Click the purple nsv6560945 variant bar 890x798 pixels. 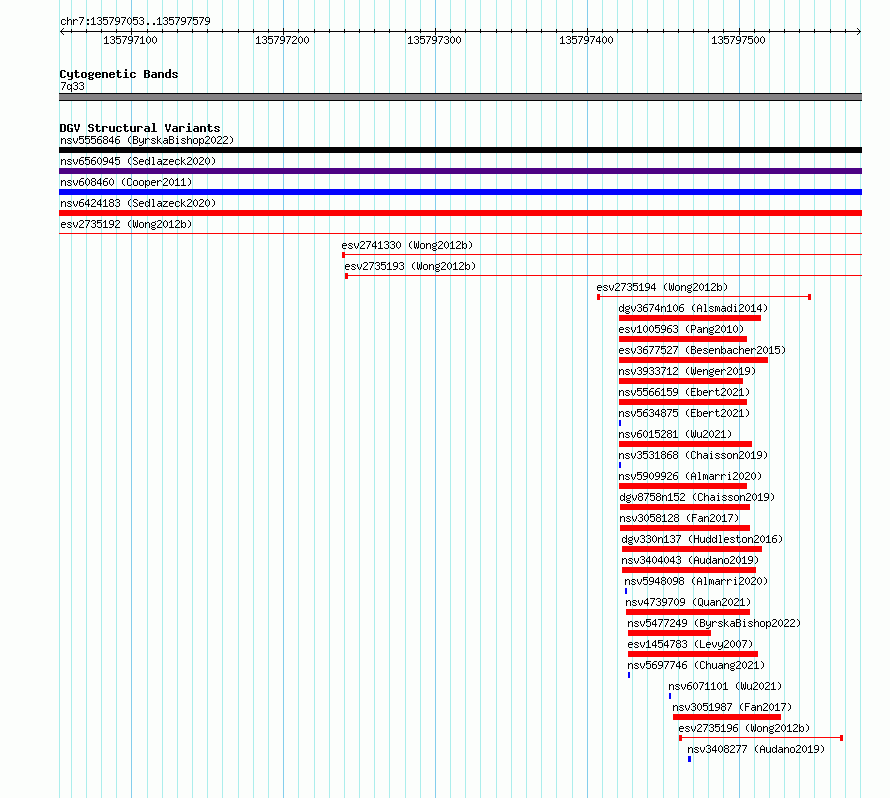[460, 171]
